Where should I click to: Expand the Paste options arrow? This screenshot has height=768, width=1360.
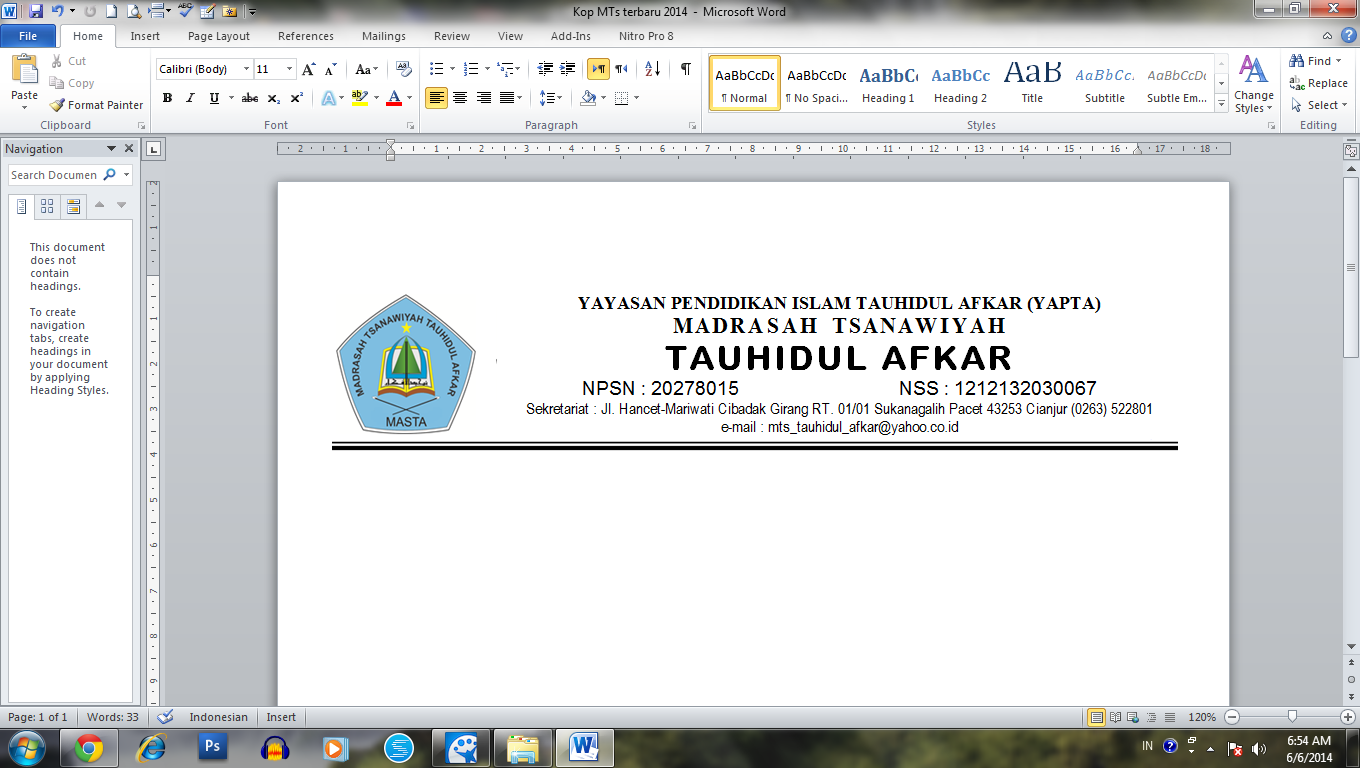point(24,107)
